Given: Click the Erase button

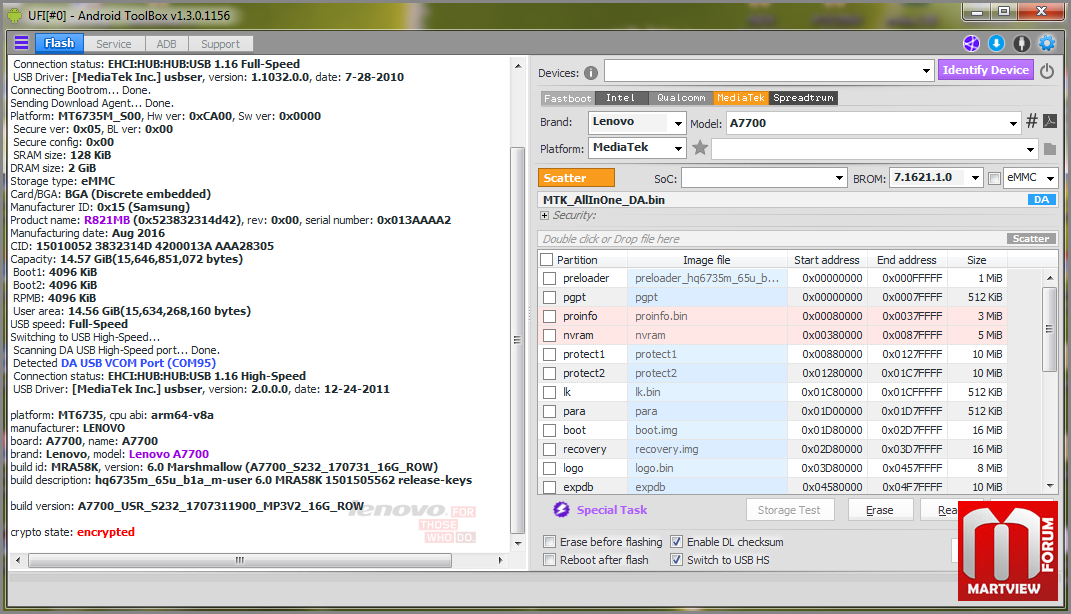Looking at the screenshot, I should coord(880,510).
